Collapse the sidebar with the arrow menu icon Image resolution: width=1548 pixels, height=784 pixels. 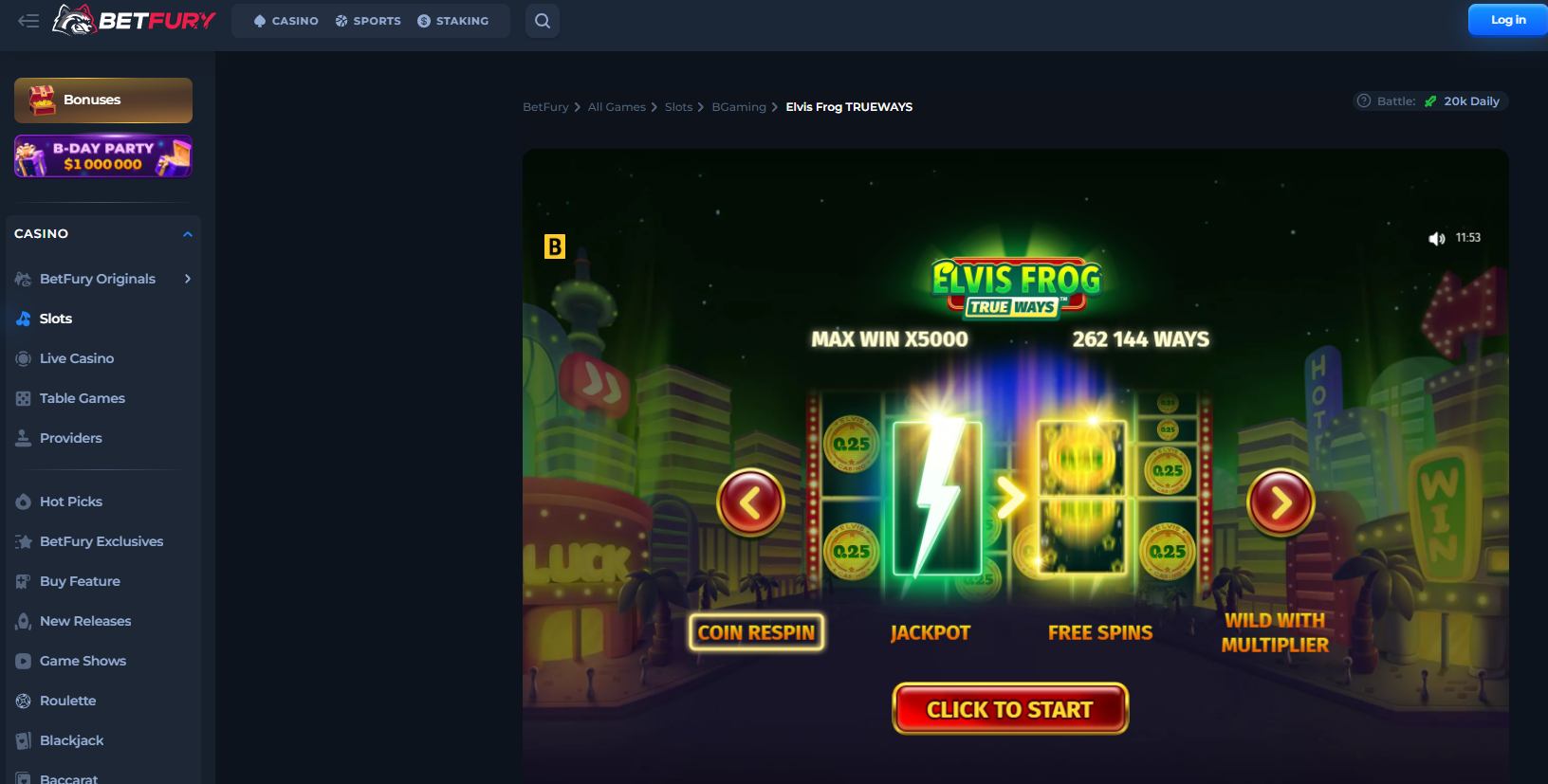coord(28,21)
